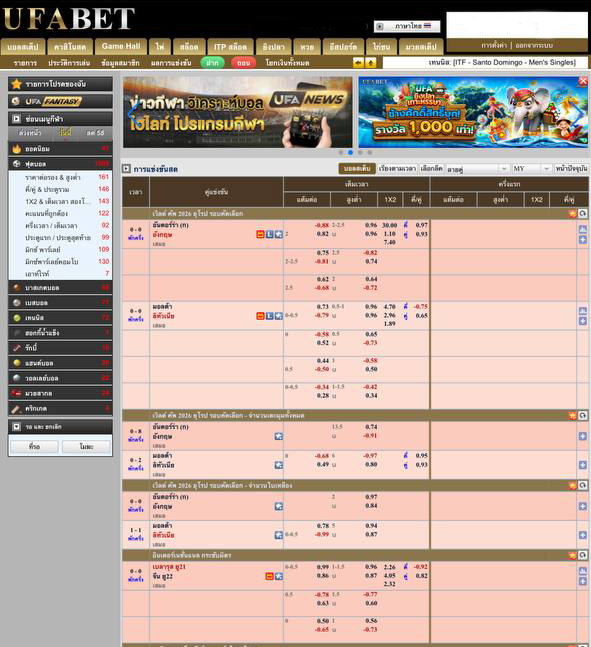591x647 pixels.
Task: Open UFA Fantasy in the sidebar
Action: (60, 101)
